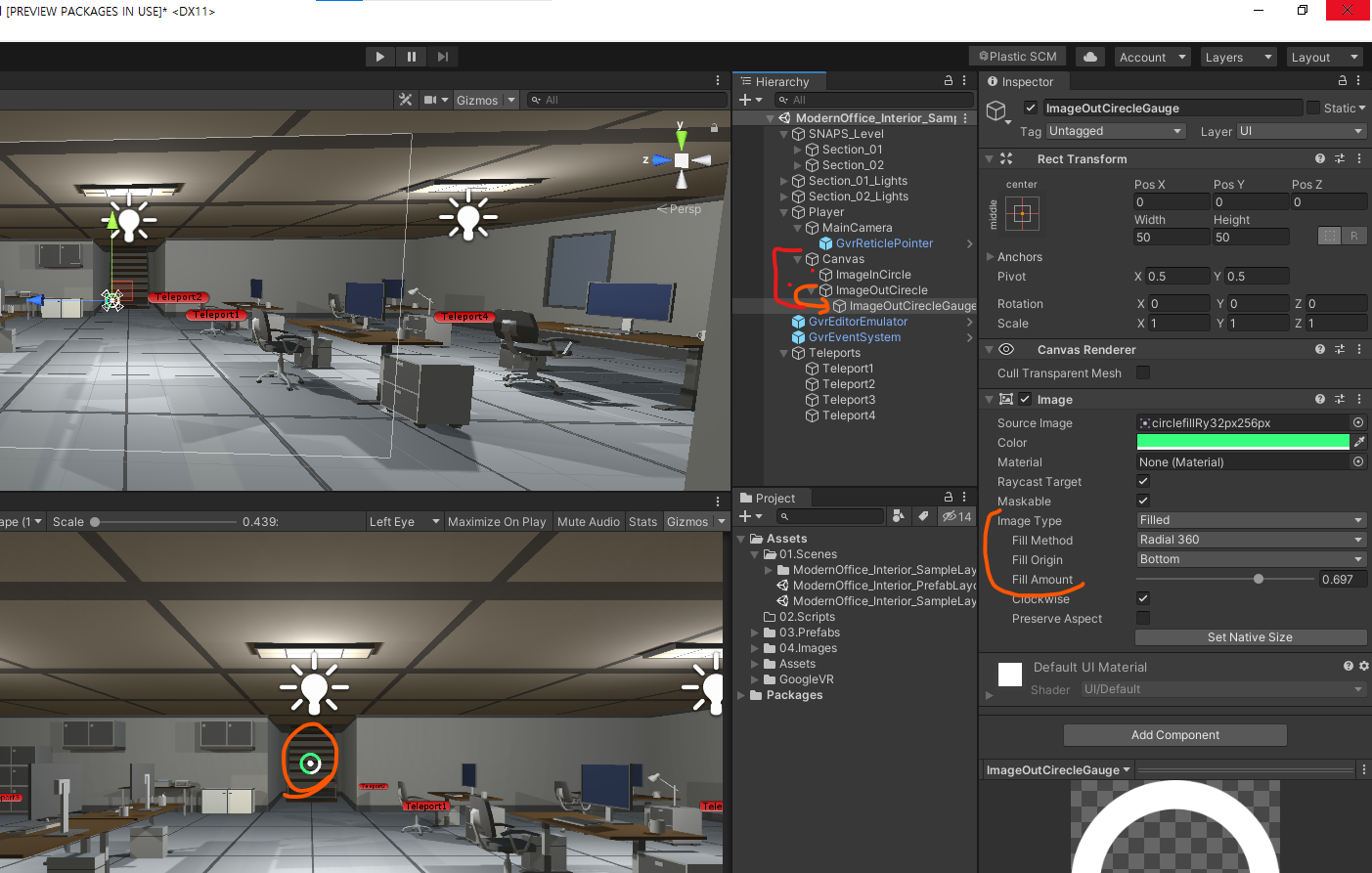The height and width of the screenshot is (873, 1372).
Task: Start Play mode with the play button
Action: [379, 57]
